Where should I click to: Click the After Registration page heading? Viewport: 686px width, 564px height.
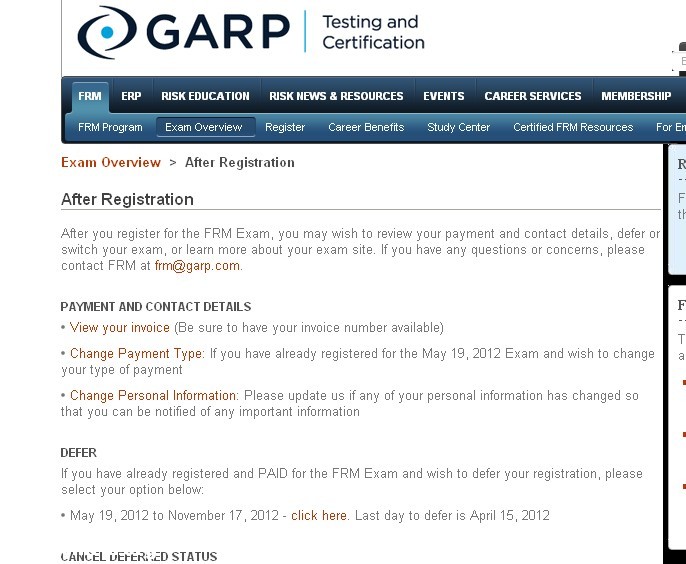127,200
